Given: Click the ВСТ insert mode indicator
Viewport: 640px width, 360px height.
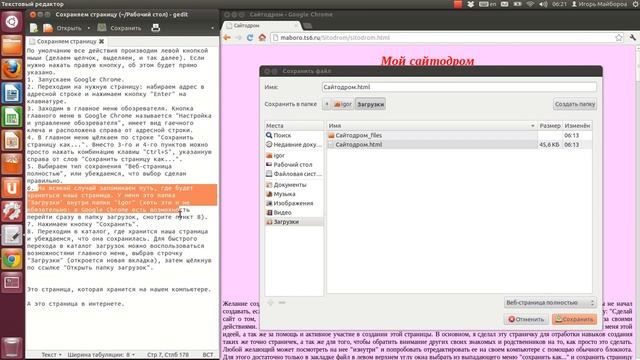Looking at the screenshot, I should [208, 355].
